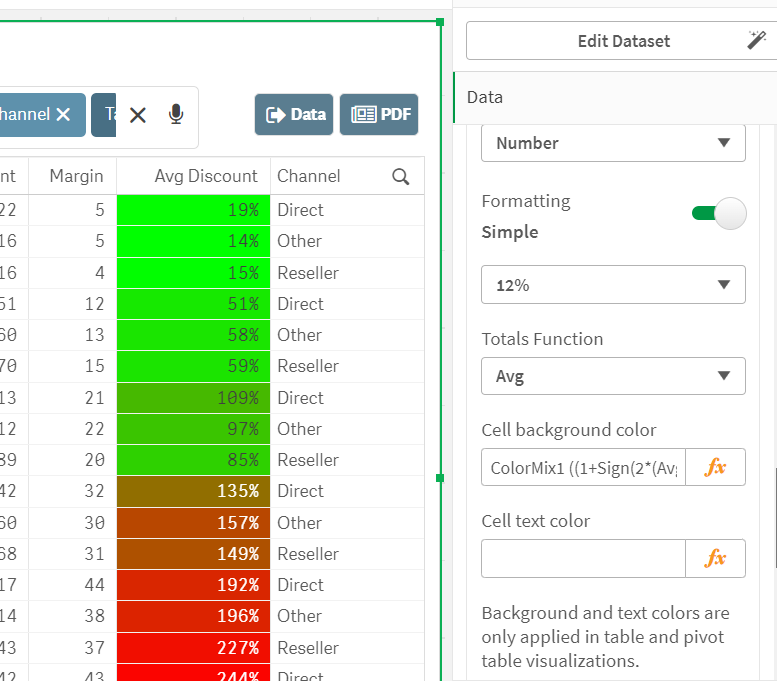Select the 227% Avg Discount cell
The height and width of the screenshot is (681, 777).
coord(193,647)
